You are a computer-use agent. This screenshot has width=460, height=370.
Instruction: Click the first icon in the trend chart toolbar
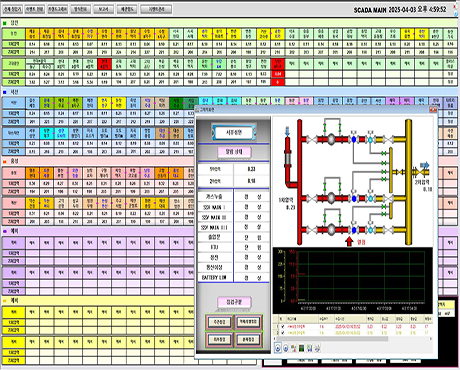click(x=278, y=348)
